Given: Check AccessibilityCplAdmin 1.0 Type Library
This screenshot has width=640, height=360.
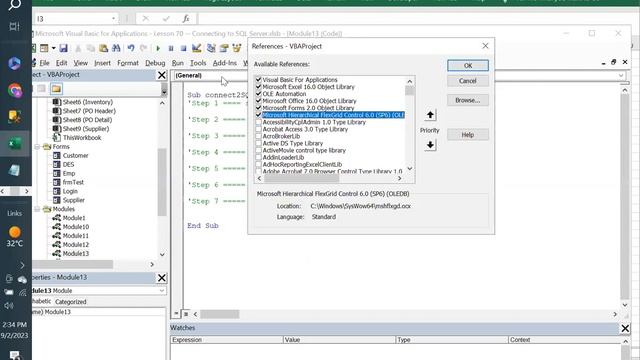Looking at the screenshot, I should point(258,122).
